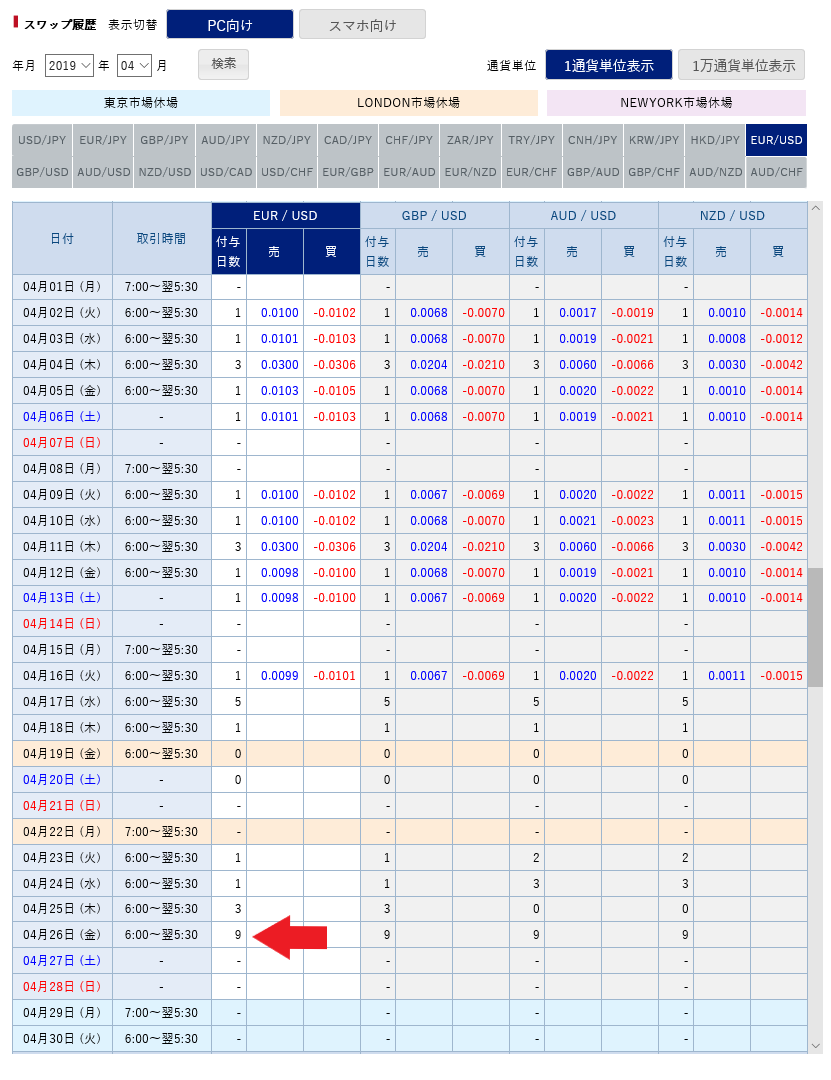Click the NZD / USD column group header
The width and height of the screenshot is (831, 1080).
pyautogui.click(x=732, y=216)
